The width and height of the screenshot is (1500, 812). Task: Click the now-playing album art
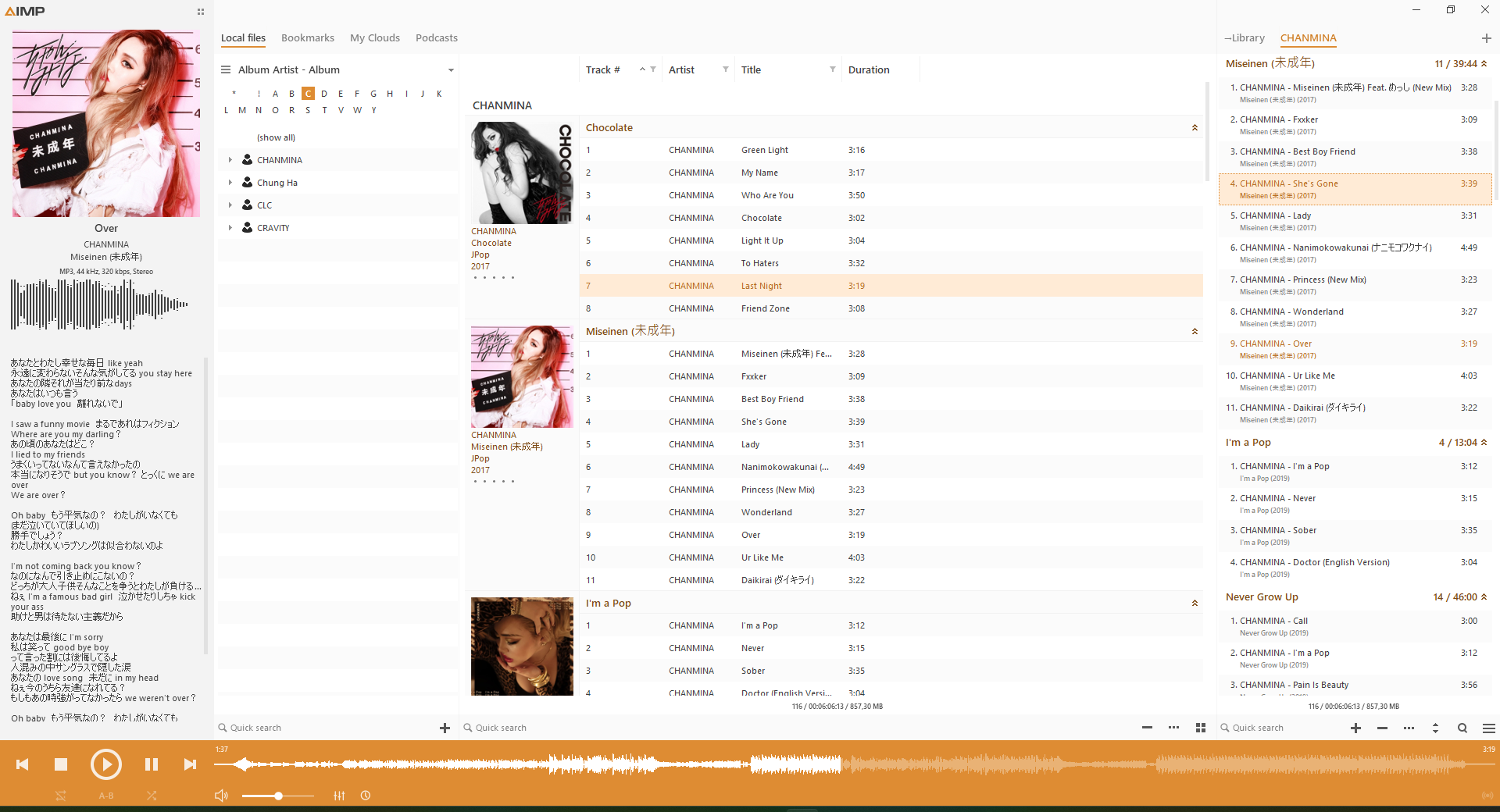(106, 123)
